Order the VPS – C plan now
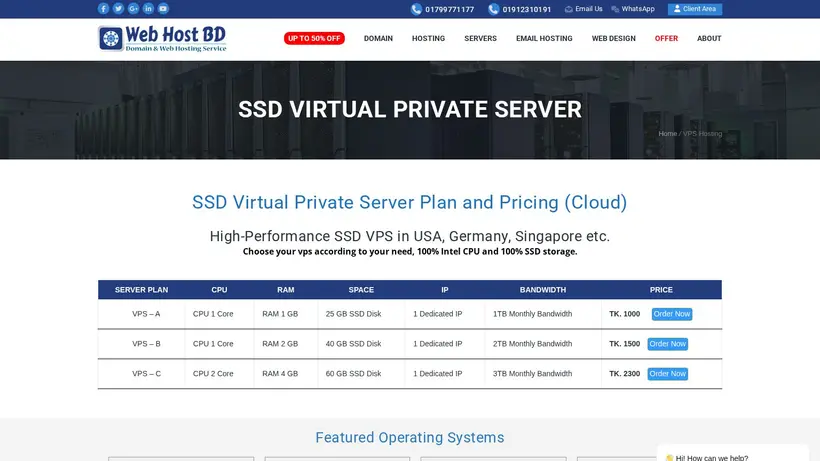Viewport: 820px width, 461px height. 668,374
